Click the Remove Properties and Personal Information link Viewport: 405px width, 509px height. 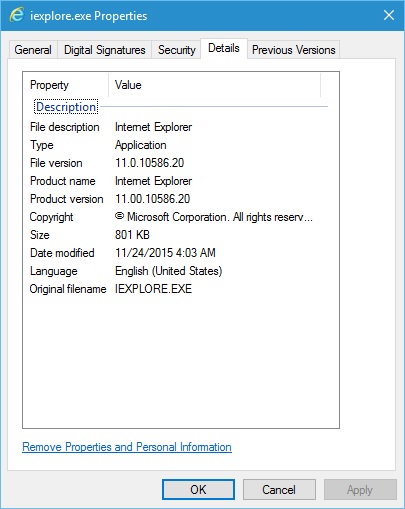[x=127, y=447]
